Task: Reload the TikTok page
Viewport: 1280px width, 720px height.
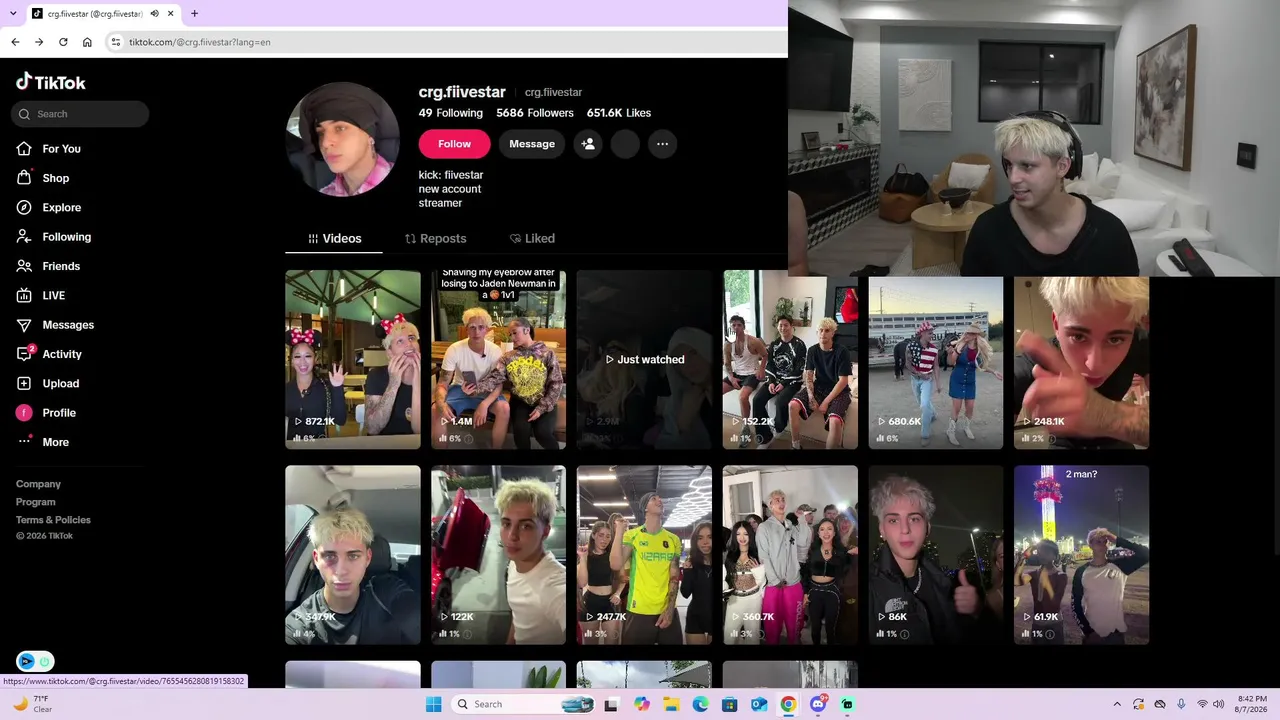Action: pos(63,42)
